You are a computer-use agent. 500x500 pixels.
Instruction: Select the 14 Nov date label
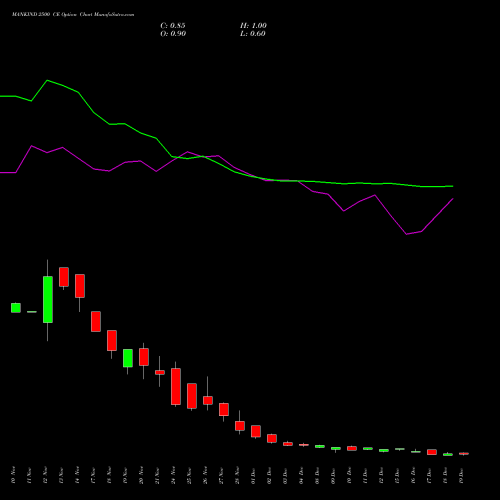click(x=77, y=475)
